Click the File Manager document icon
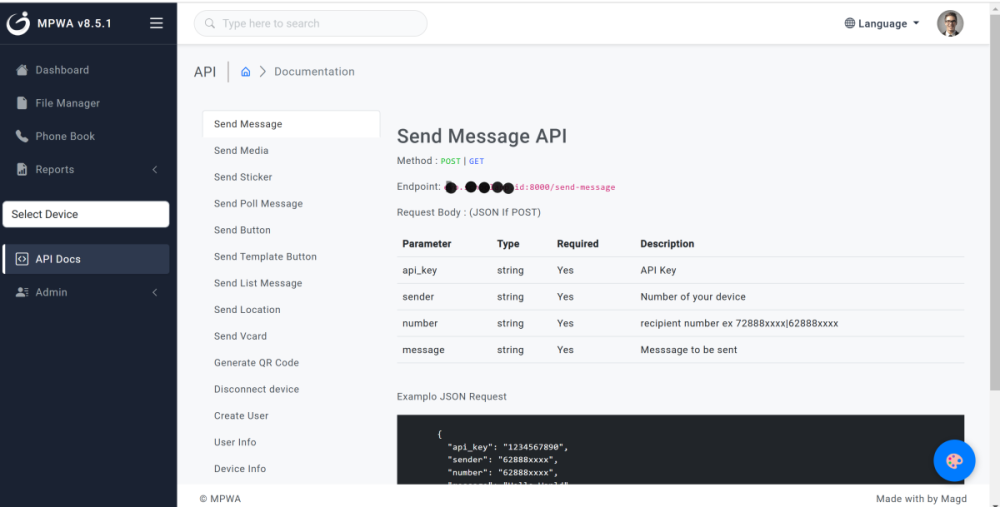 coord(22,103)
